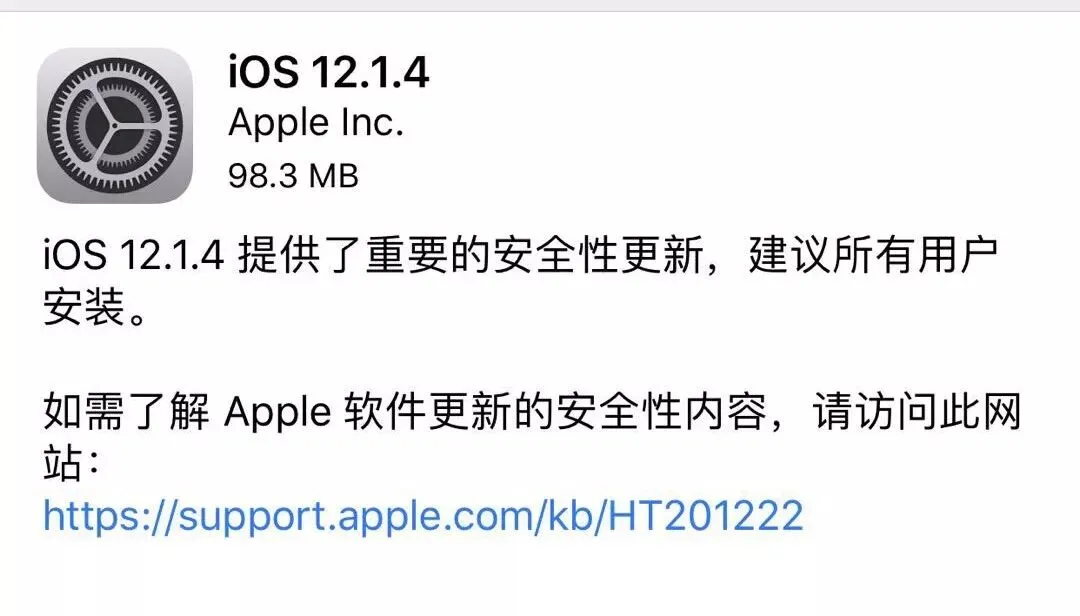
Task: Tap iOS 12.1.4 at the description start
Action: click(134, 256)
